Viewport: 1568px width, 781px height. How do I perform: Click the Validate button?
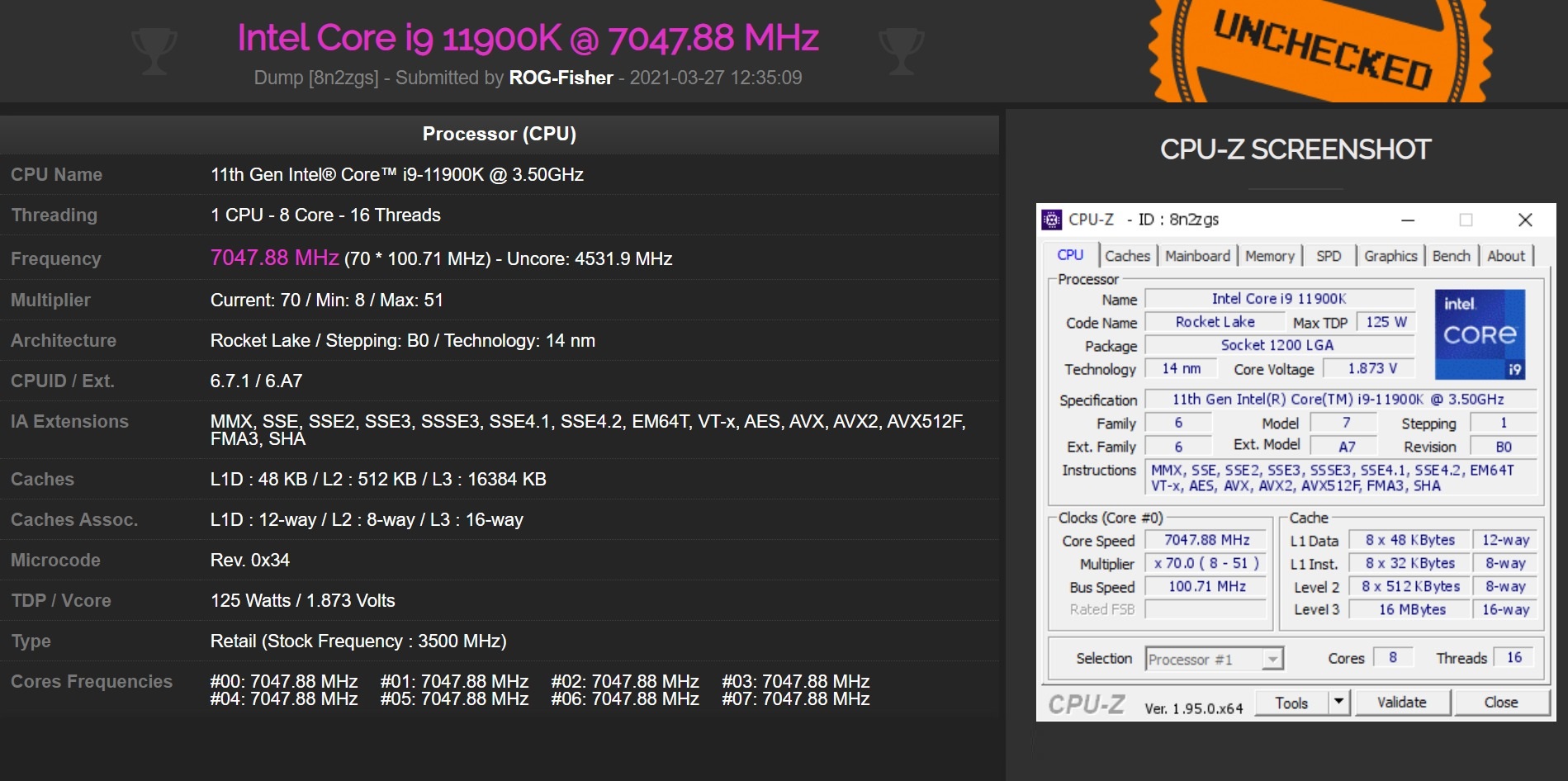1401,703
